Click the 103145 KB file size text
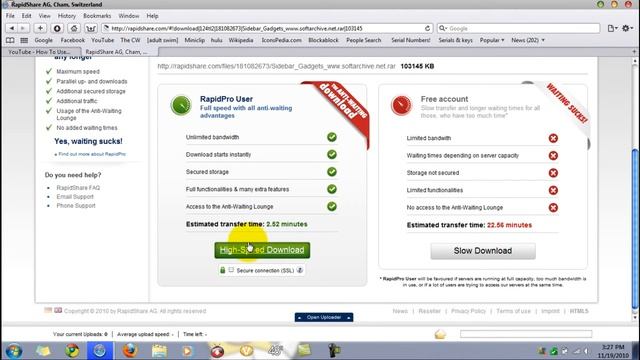This screenshot has width=640, height=360. click(417, 66)
